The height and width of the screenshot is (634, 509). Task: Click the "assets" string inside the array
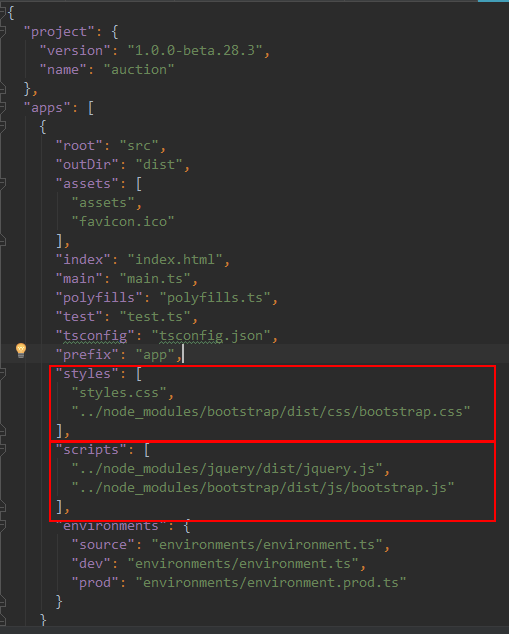(x=103, y=203)
